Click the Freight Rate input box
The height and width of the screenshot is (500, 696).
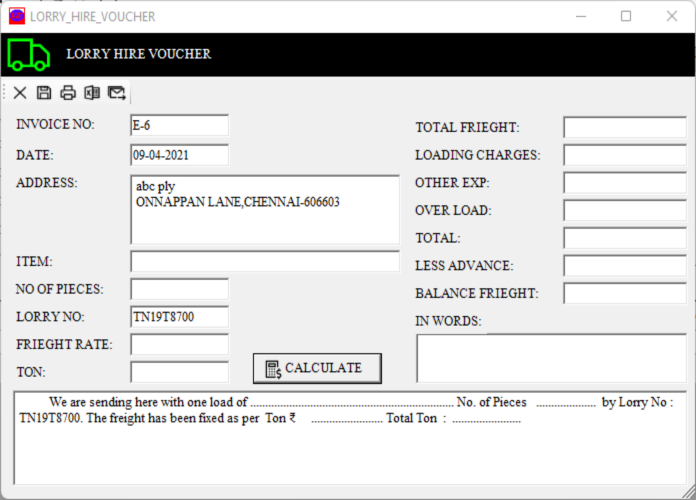(x=179, y=344)
